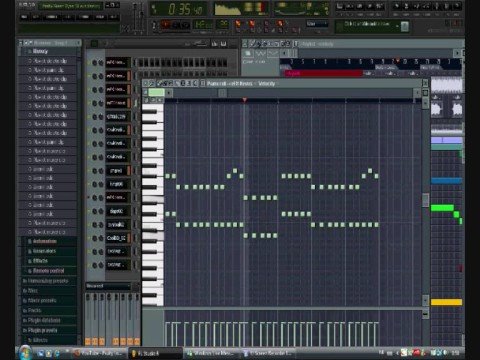
Task: Select the blue playlist clip
Action: click(x=446, y=181)
